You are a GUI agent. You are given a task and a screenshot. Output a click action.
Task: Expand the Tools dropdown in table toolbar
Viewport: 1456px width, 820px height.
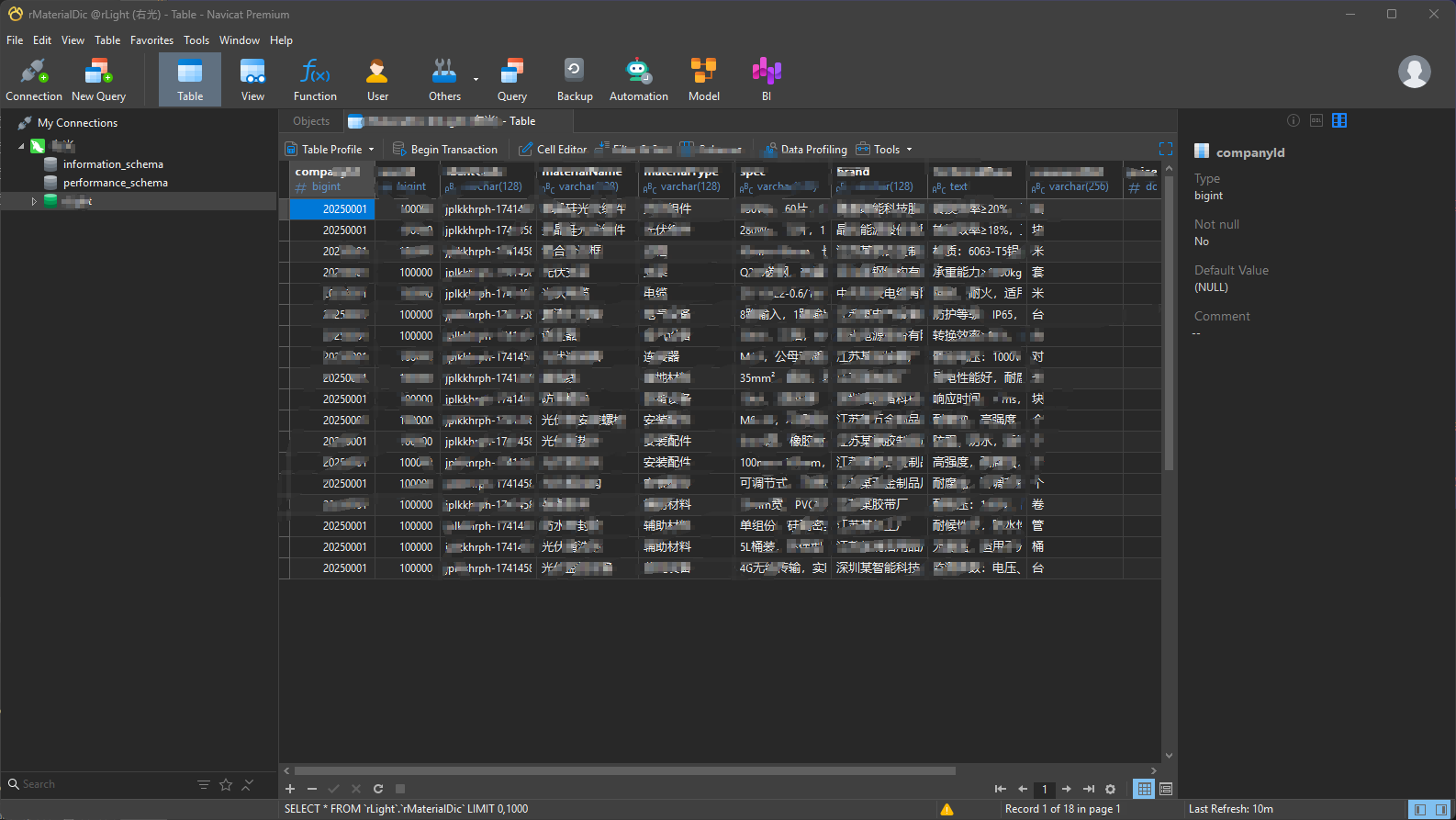click(885, 150)
